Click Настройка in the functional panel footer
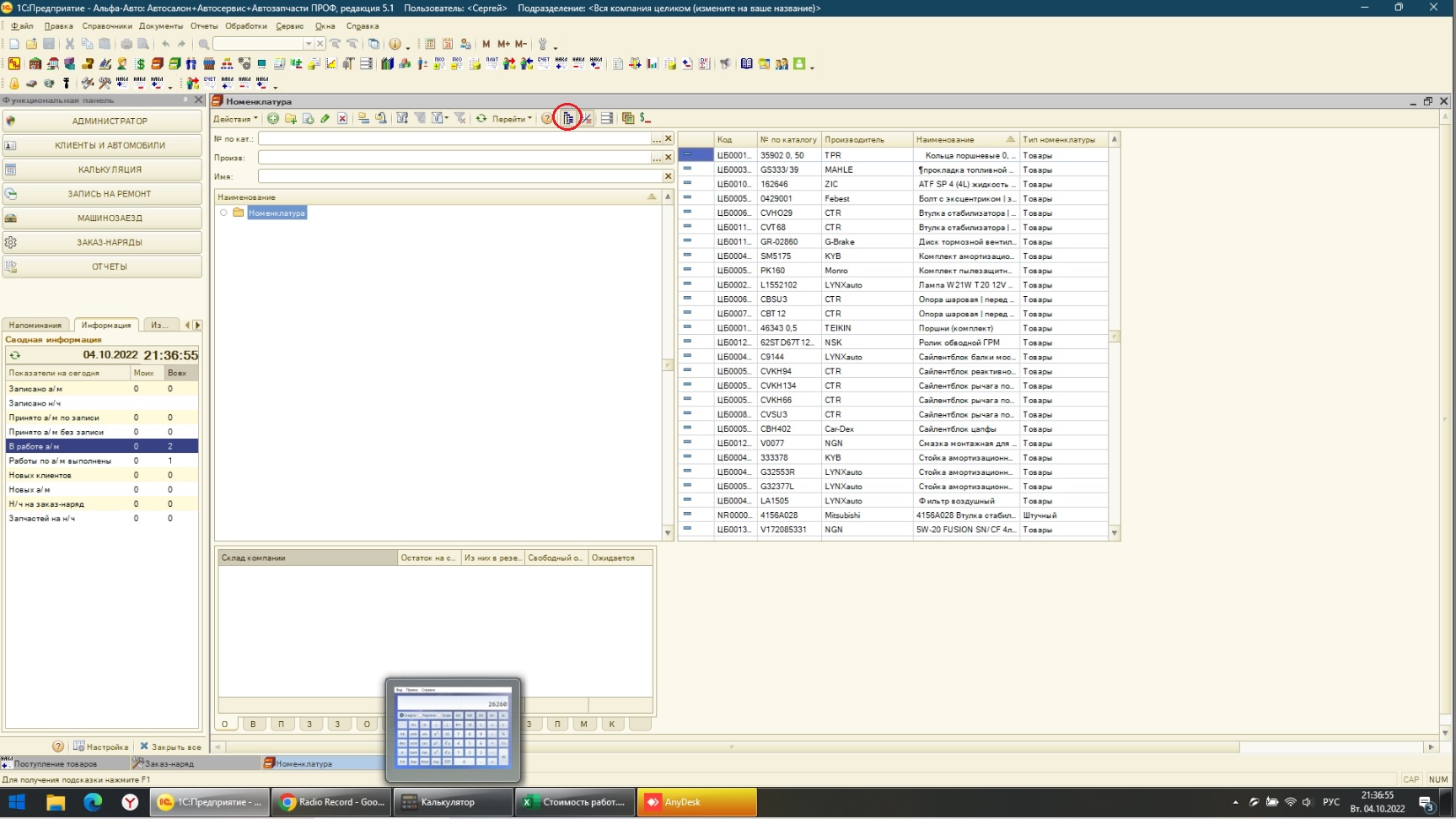The width and height of the screenshot is (1456, 819). [x=101, y=746]
